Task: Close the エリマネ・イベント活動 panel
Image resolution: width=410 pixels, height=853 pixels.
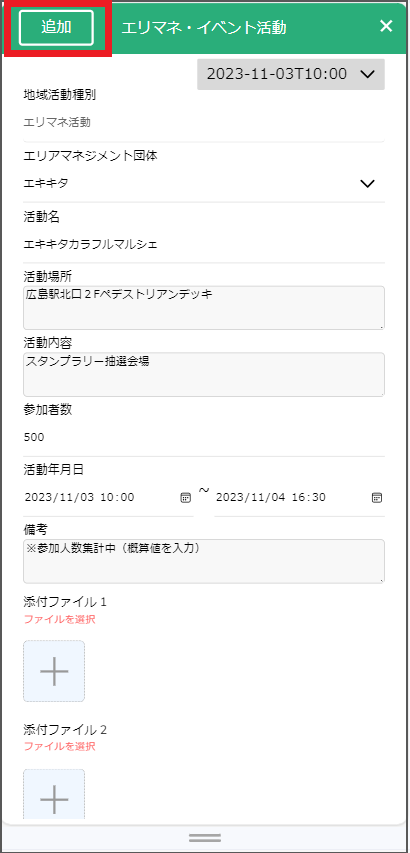Action: pos(386,26)
